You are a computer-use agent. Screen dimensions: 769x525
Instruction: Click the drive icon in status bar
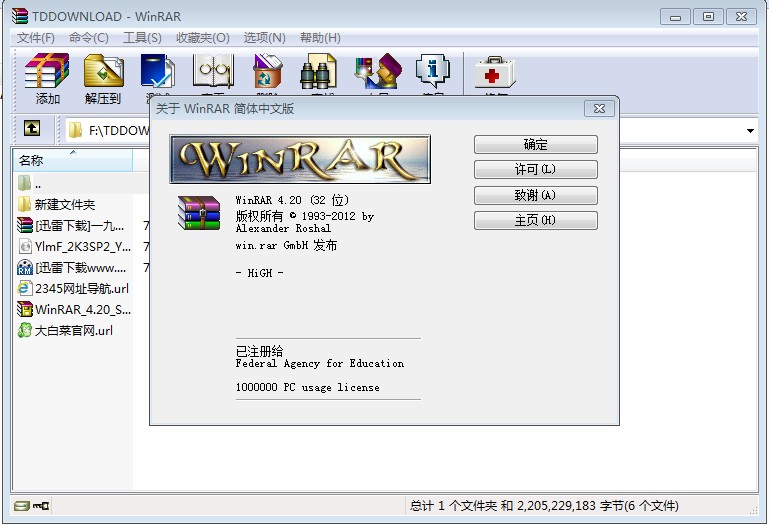click(x=21, y=506)
